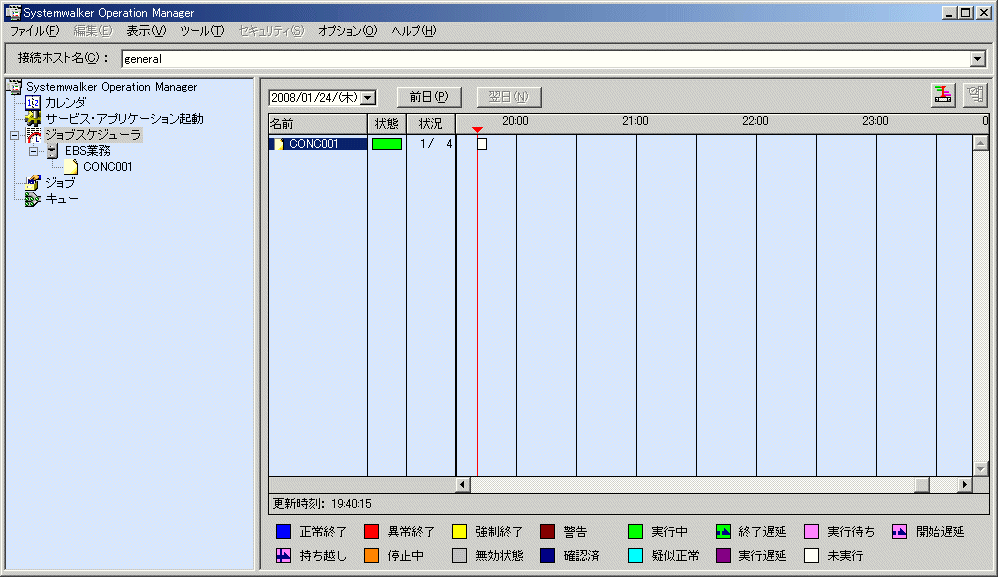
Task: Open the 接続ホスト名 combo box arrow
Action: [x=978, y=59]
